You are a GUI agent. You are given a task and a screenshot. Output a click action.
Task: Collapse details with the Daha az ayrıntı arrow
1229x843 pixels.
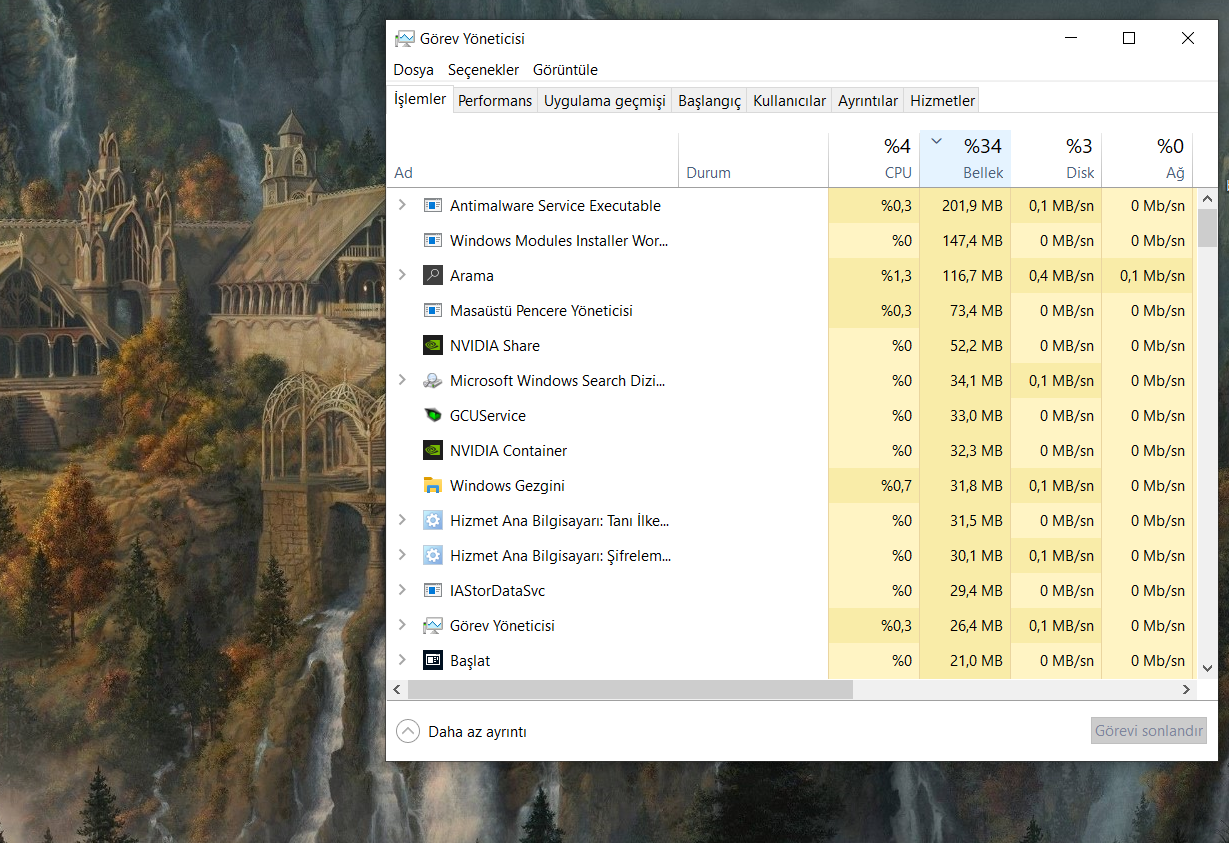tap(408, 731)
